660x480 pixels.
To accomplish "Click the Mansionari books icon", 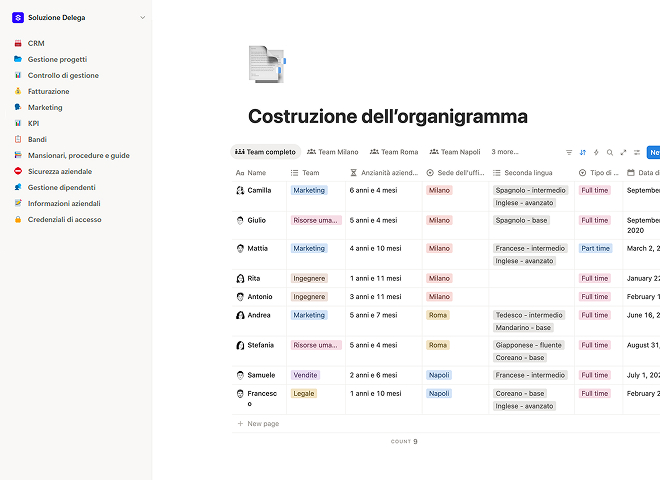I will click(18, 155).
